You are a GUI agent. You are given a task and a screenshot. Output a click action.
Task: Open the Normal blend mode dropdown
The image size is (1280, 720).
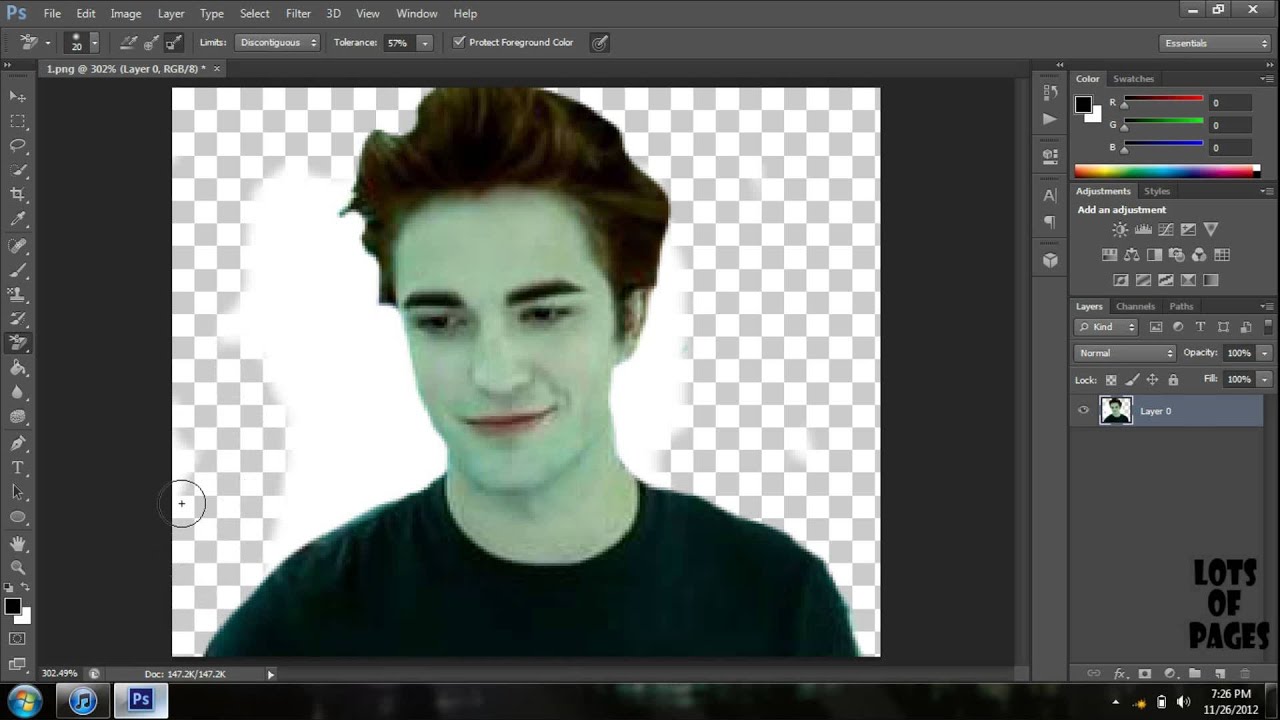pos(1126,353)
